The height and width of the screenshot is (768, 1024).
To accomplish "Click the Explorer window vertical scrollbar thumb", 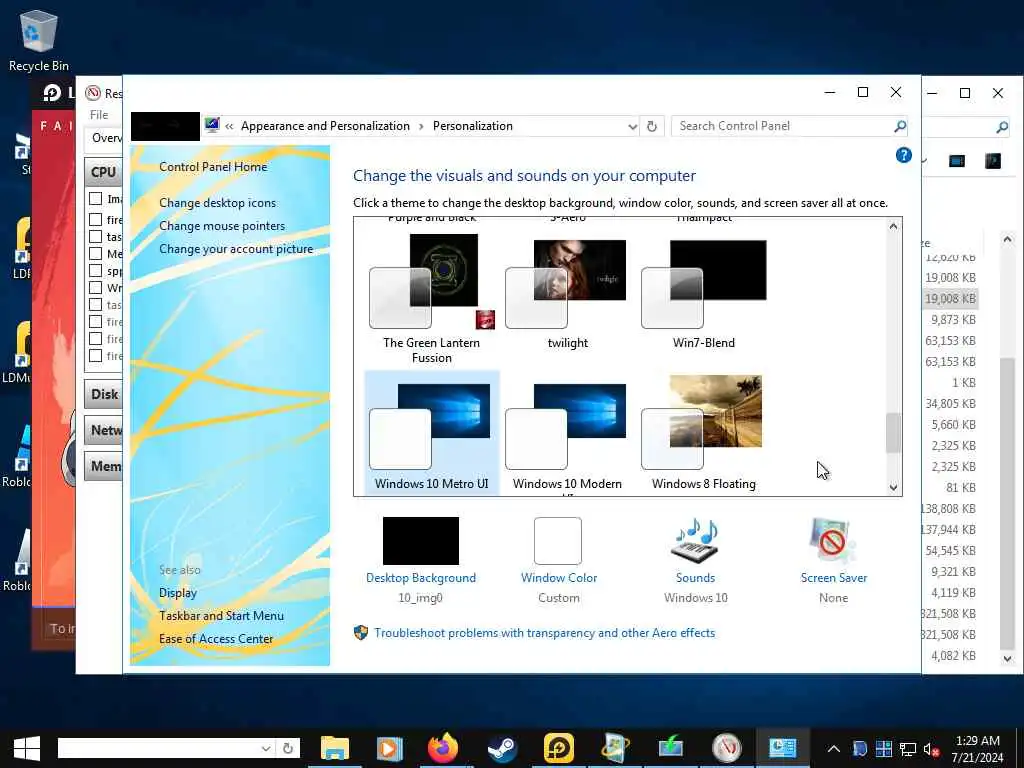I will coord(1007,504).
